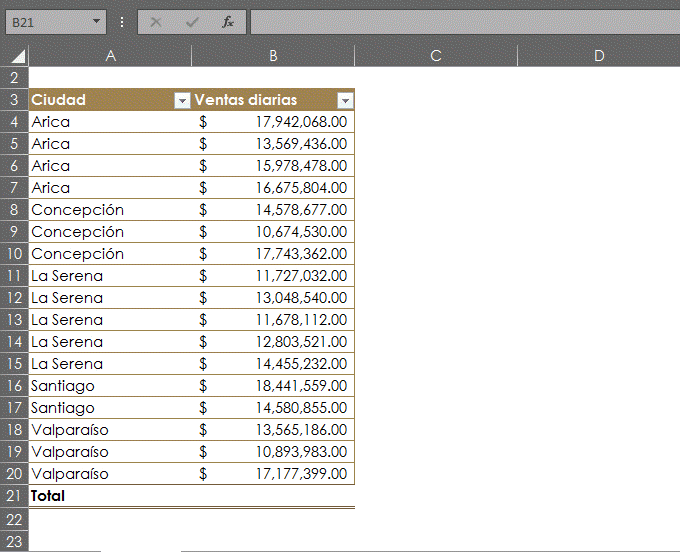The height and width of the screenshot is (552, 680).
Task: Click the Santiago cell in row 16
Action: tap(110, 386)
